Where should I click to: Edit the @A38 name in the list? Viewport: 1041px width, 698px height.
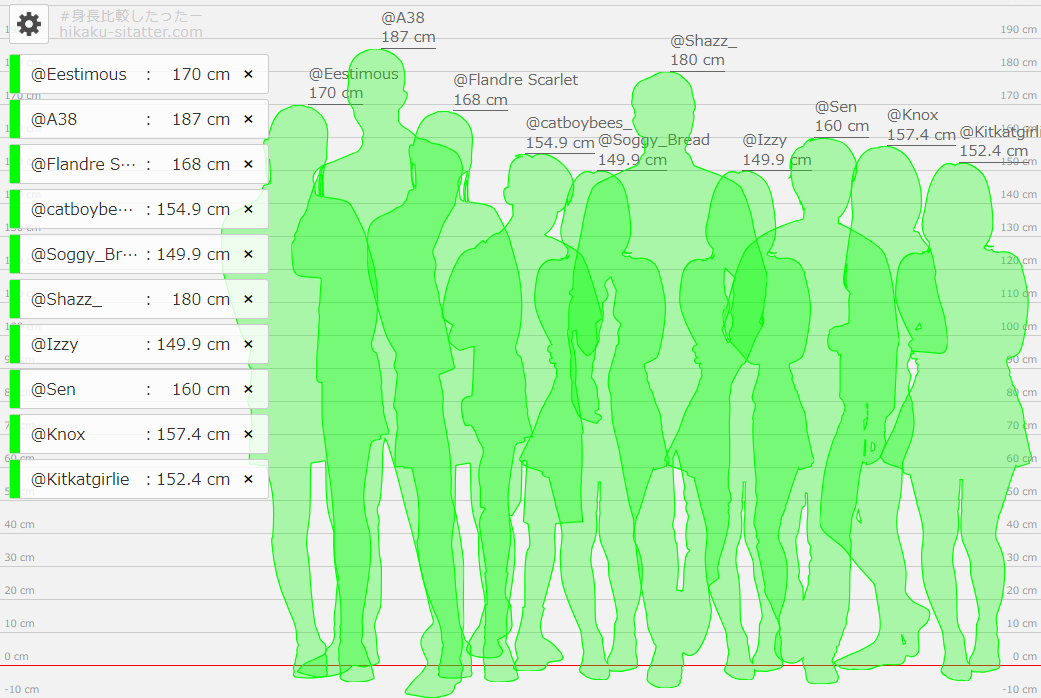(x=54, y=120)
